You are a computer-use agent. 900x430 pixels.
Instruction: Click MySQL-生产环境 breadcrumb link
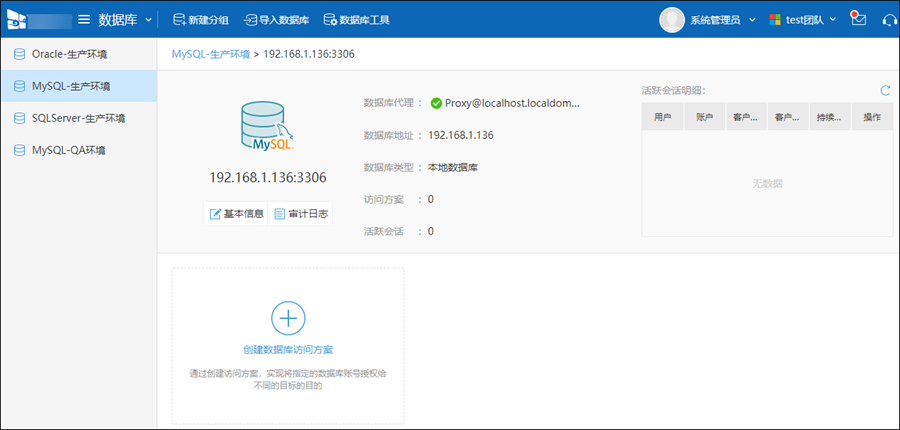tap(211, 55)
